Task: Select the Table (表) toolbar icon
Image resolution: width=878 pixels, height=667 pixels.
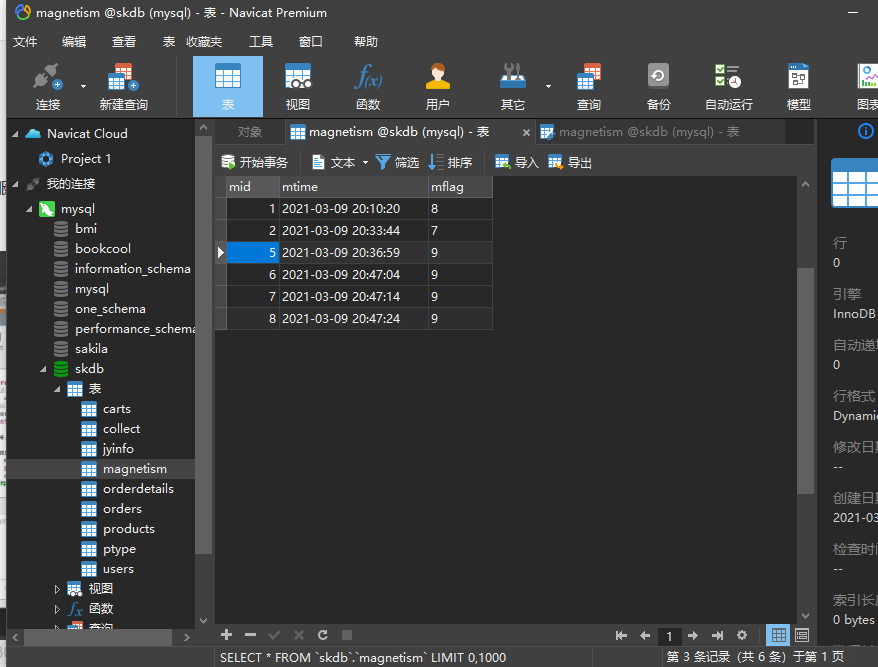Action: [x=228, y=87]
